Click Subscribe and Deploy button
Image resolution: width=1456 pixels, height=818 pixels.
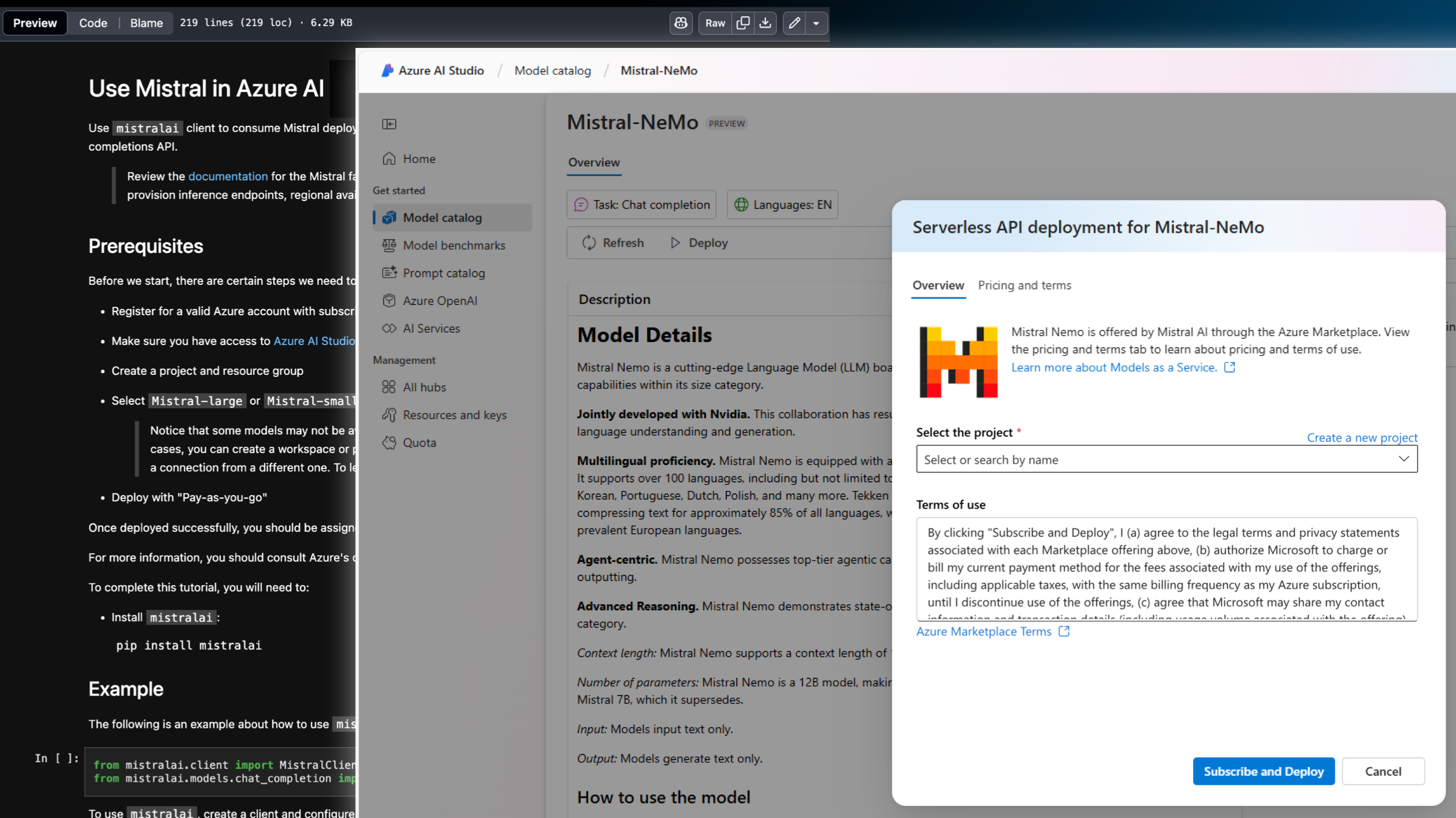[1263, 771]
